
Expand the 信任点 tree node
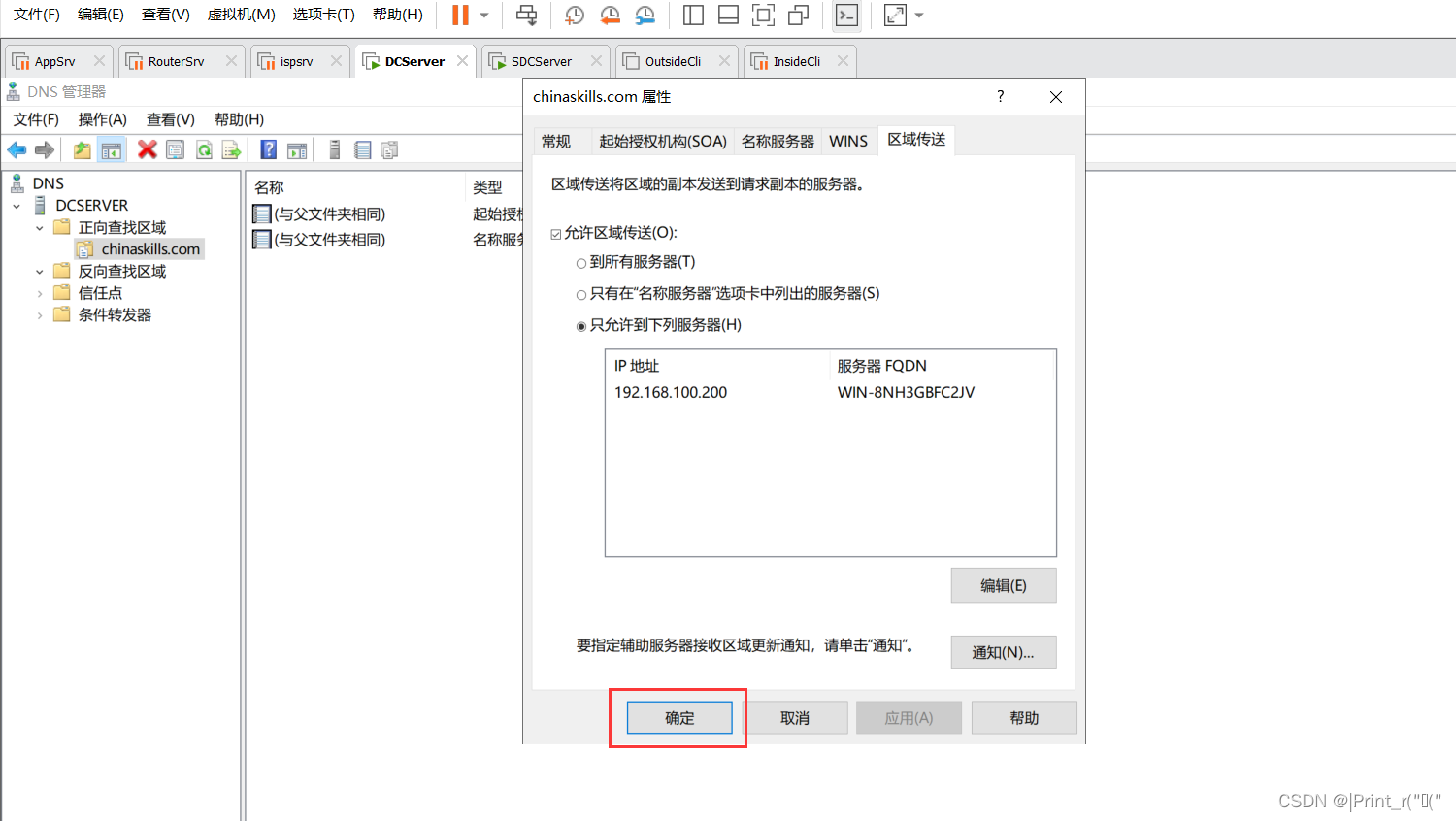click(38, 292)
